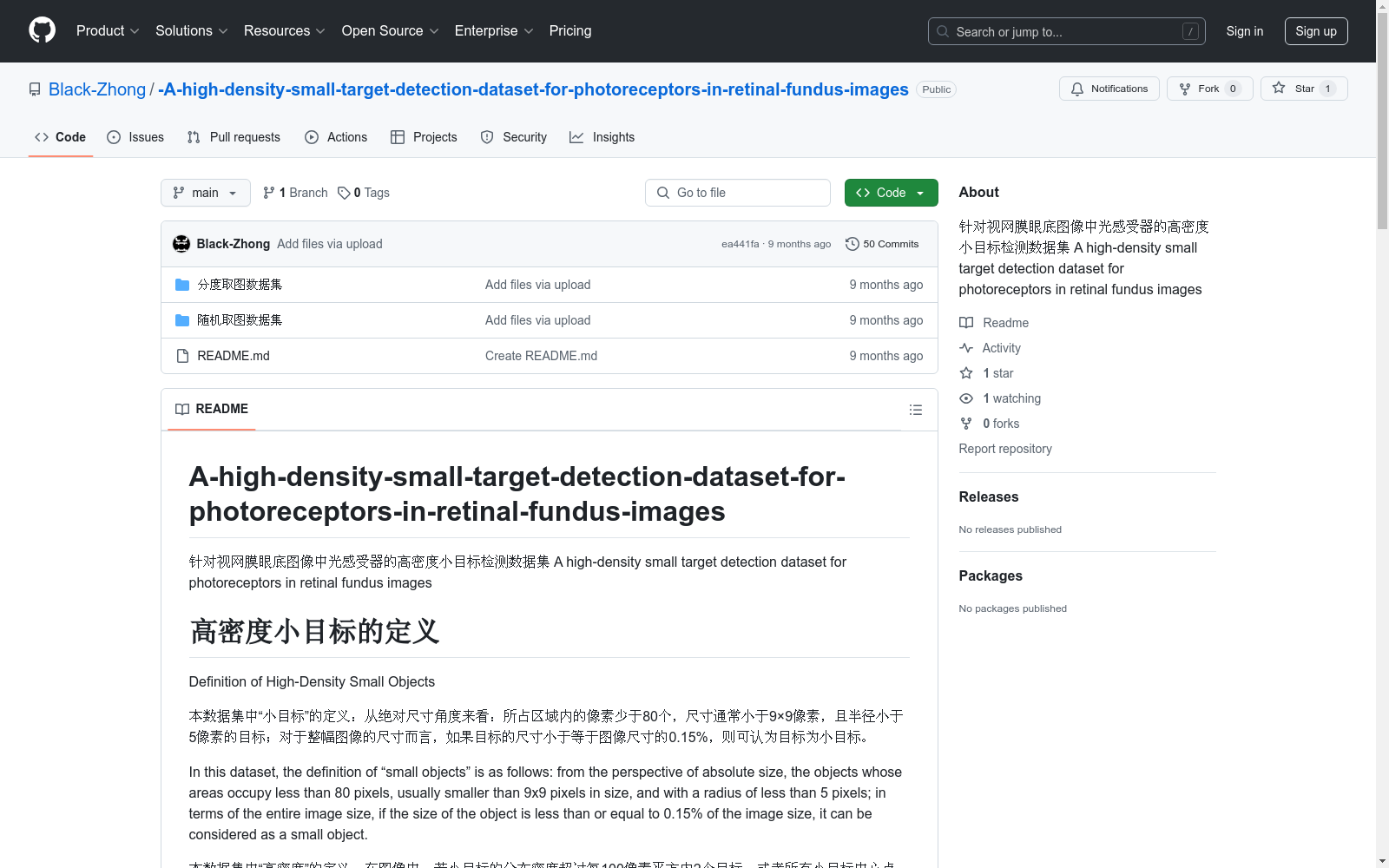Open the 随机取图数据集 folder
The height and width of the screenshot is (868, 1389).
240,320
